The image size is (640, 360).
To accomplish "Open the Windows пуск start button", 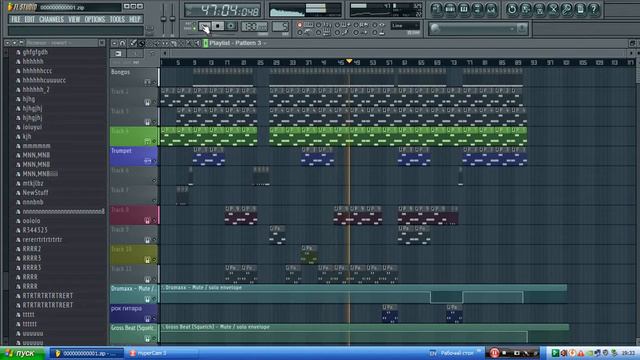I will pyautogui.click(x=22, y=353).
